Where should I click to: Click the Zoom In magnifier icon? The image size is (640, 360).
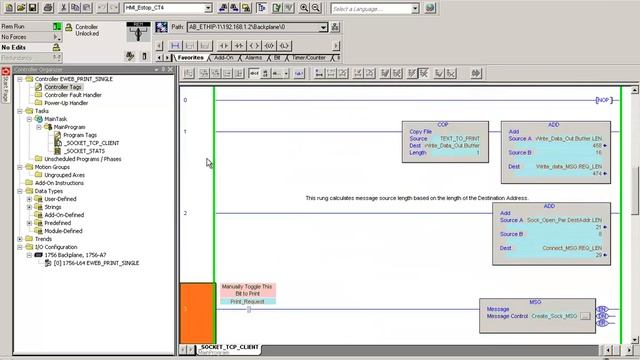click(304, 8)
